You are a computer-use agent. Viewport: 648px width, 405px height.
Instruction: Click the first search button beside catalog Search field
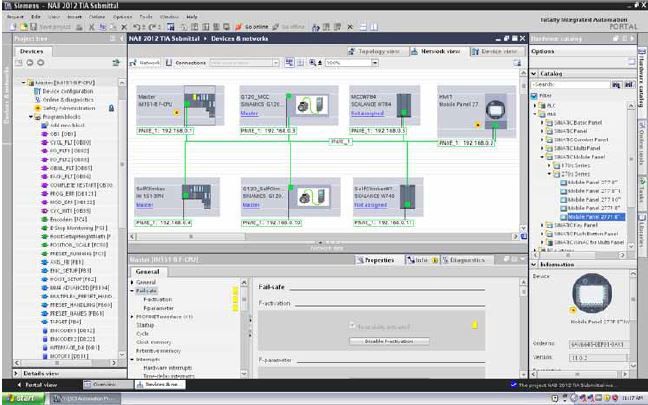(616, 84)
